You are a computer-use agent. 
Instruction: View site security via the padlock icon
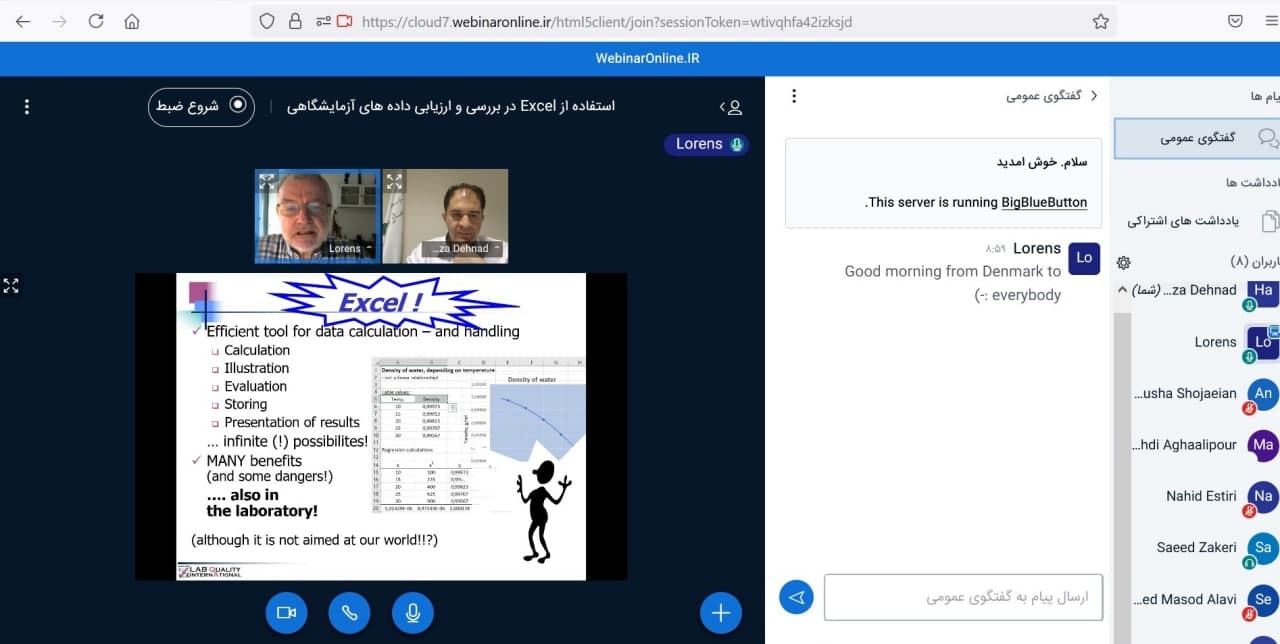pyautogui.click(x=294, y=21)
